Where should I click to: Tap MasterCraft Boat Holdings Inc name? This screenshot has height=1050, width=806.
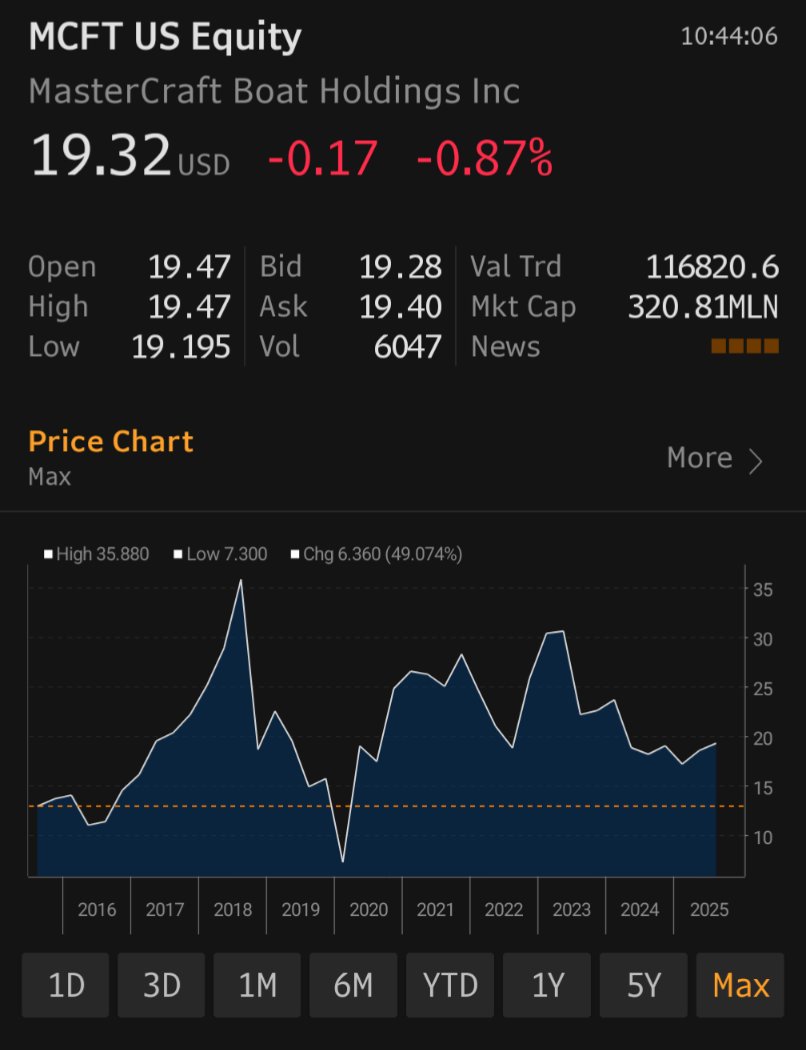pyautogui.click(x=274, y=91)
